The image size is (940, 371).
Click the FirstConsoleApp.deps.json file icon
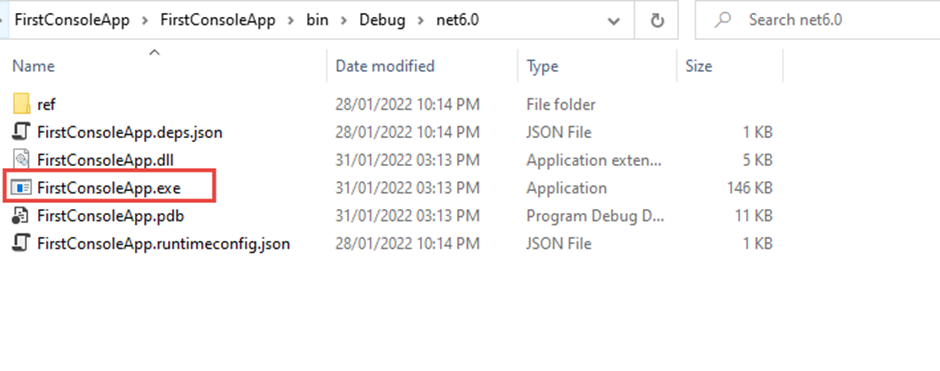pos(21,132)
